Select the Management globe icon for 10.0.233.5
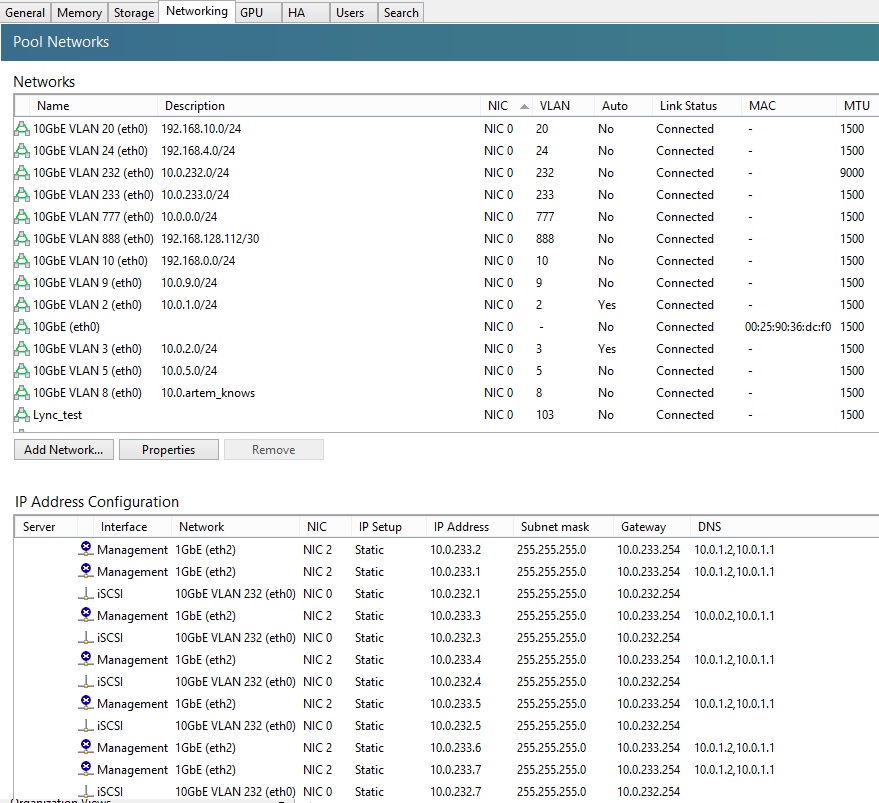The height and width of the screenshot is (803, 879). tap(85, 703)
